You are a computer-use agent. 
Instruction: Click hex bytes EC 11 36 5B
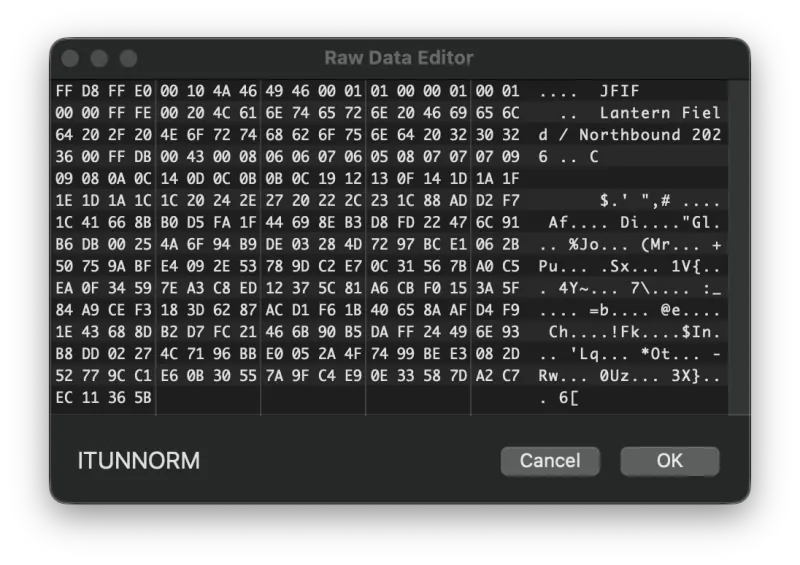104,398
